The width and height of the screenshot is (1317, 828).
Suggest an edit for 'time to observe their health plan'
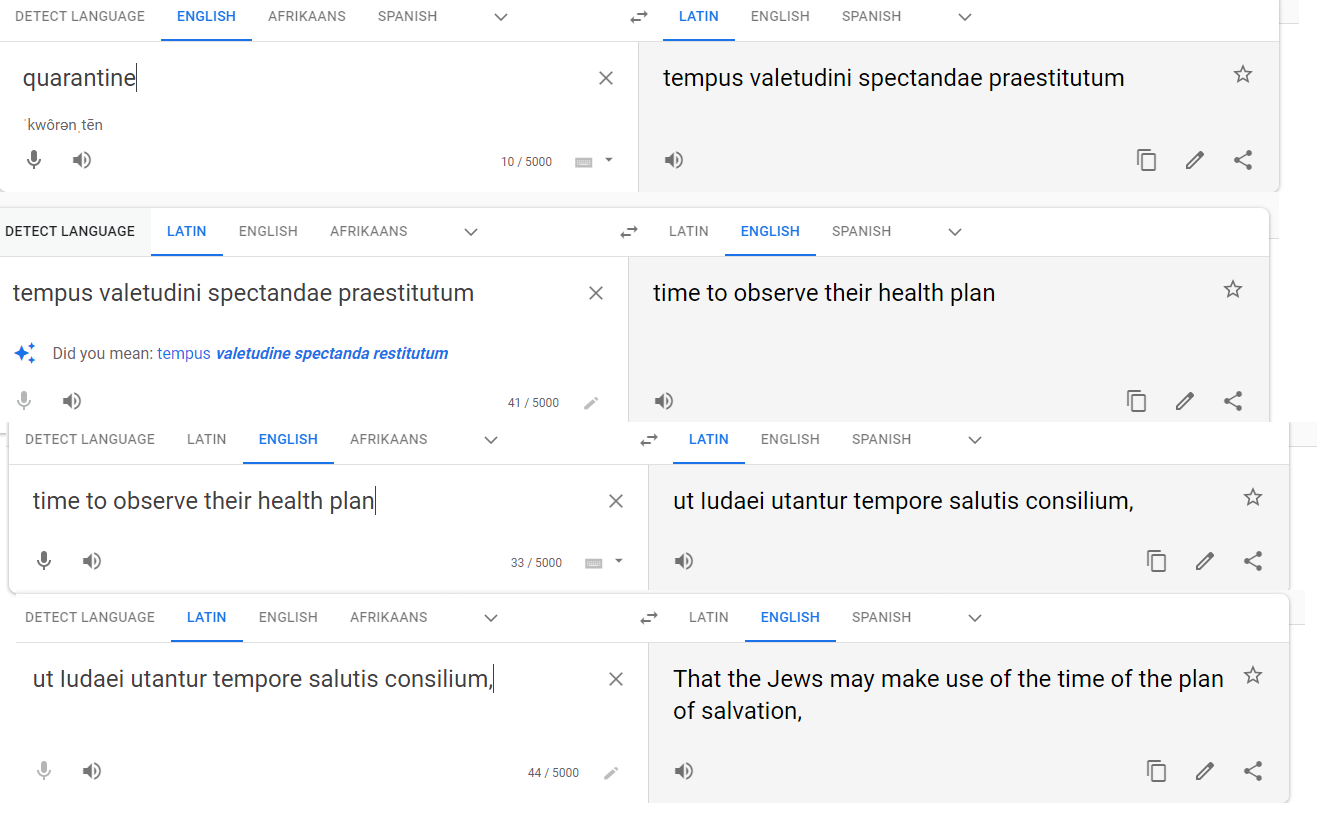point(1185,401)
